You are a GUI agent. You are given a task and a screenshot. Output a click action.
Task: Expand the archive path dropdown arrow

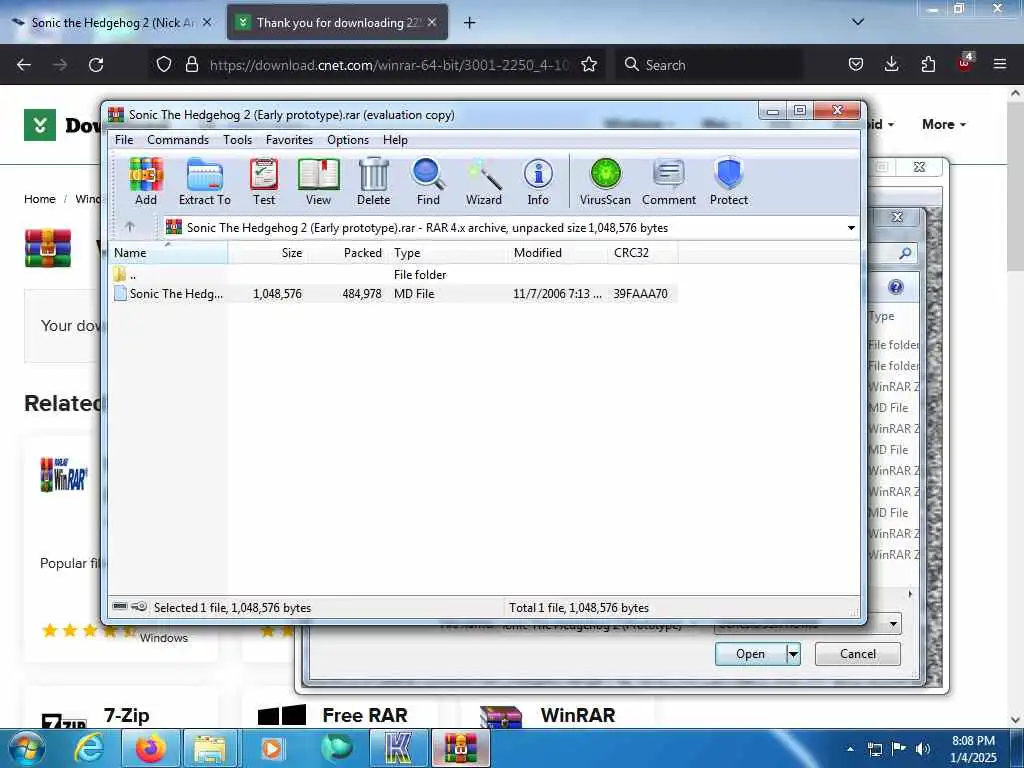pyautogui.click(x=851, y=228)
